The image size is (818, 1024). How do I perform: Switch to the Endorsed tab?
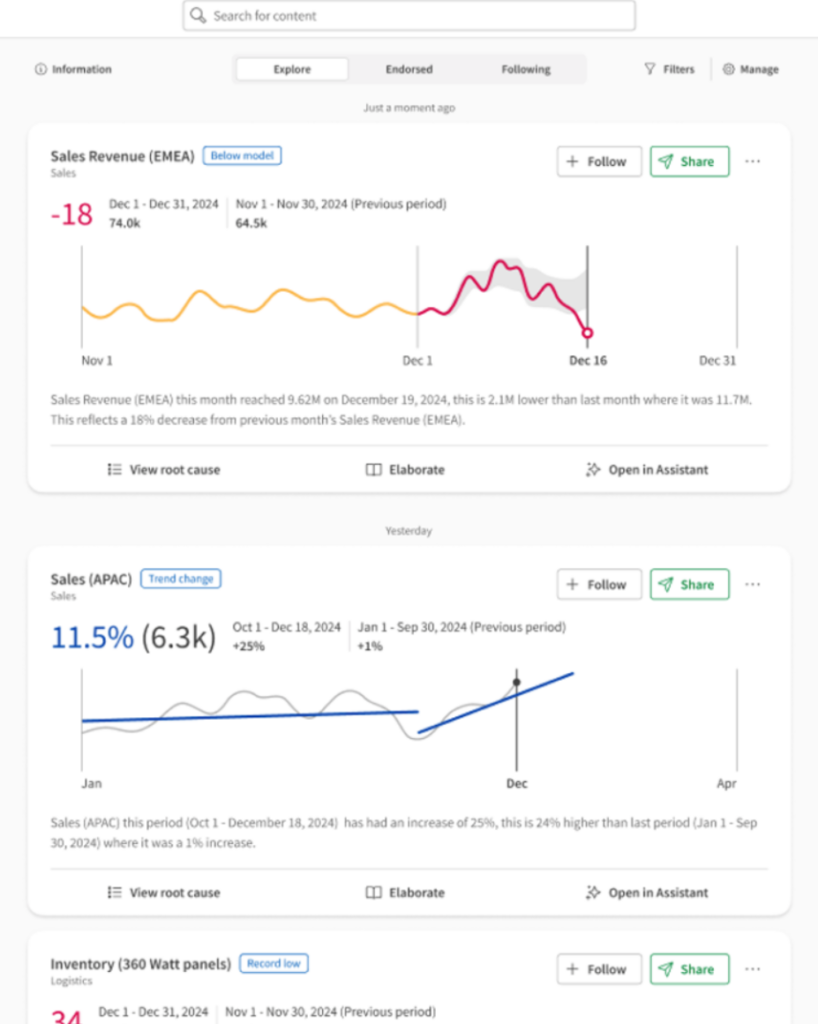pos(409,70)
